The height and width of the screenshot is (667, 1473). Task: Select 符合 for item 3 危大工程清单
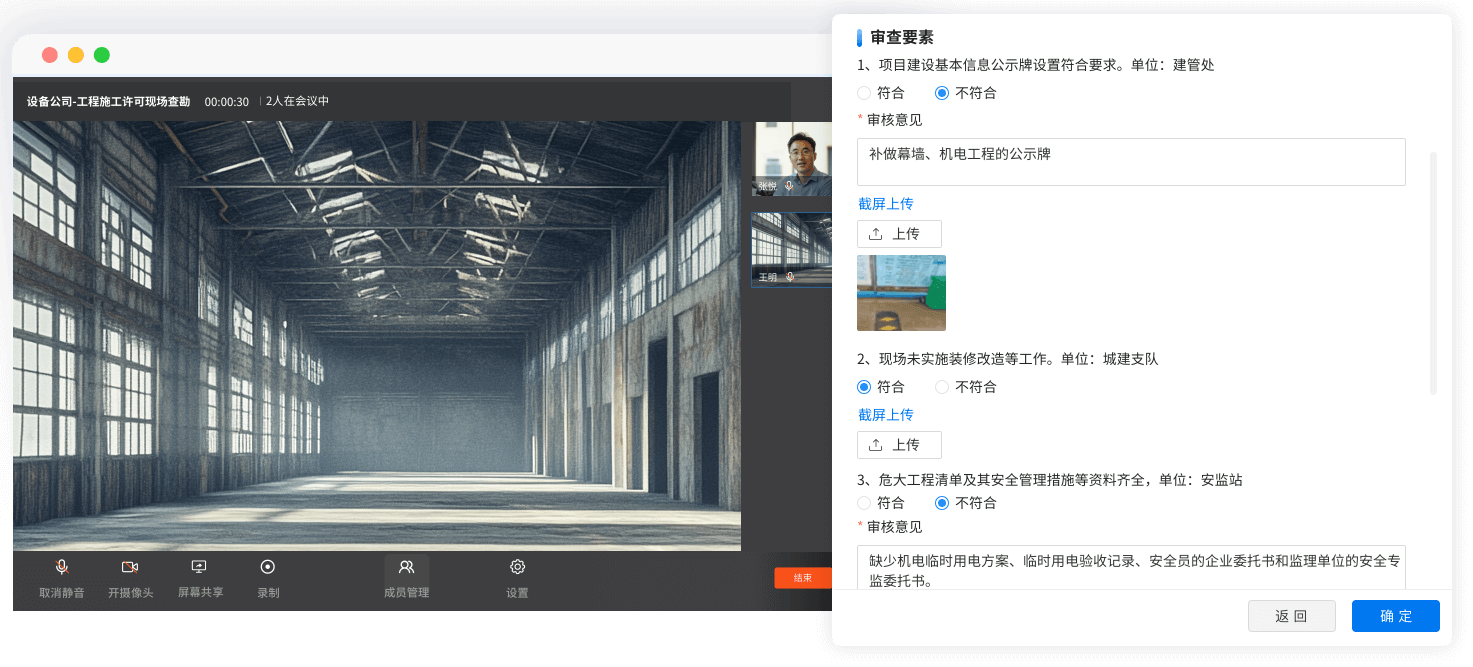coord(864,503)
